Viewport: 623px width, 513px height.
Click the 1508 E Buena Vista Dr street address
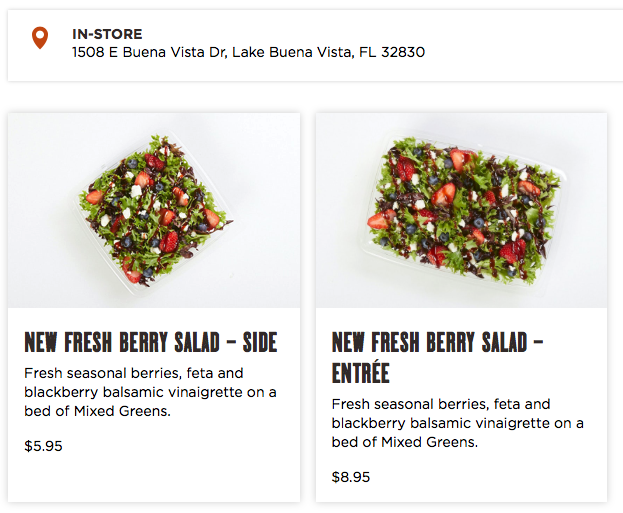tap(149, 52)
